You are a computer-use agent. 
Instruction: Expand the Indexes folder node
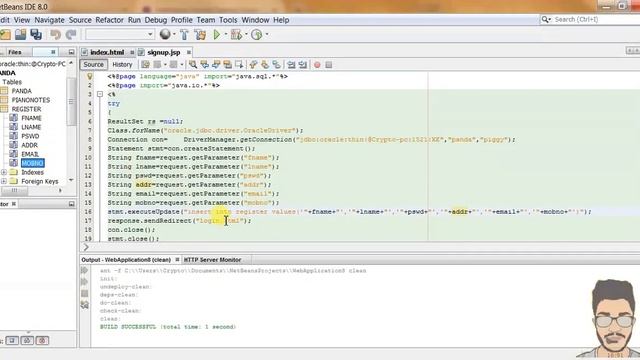pos(4,172)
